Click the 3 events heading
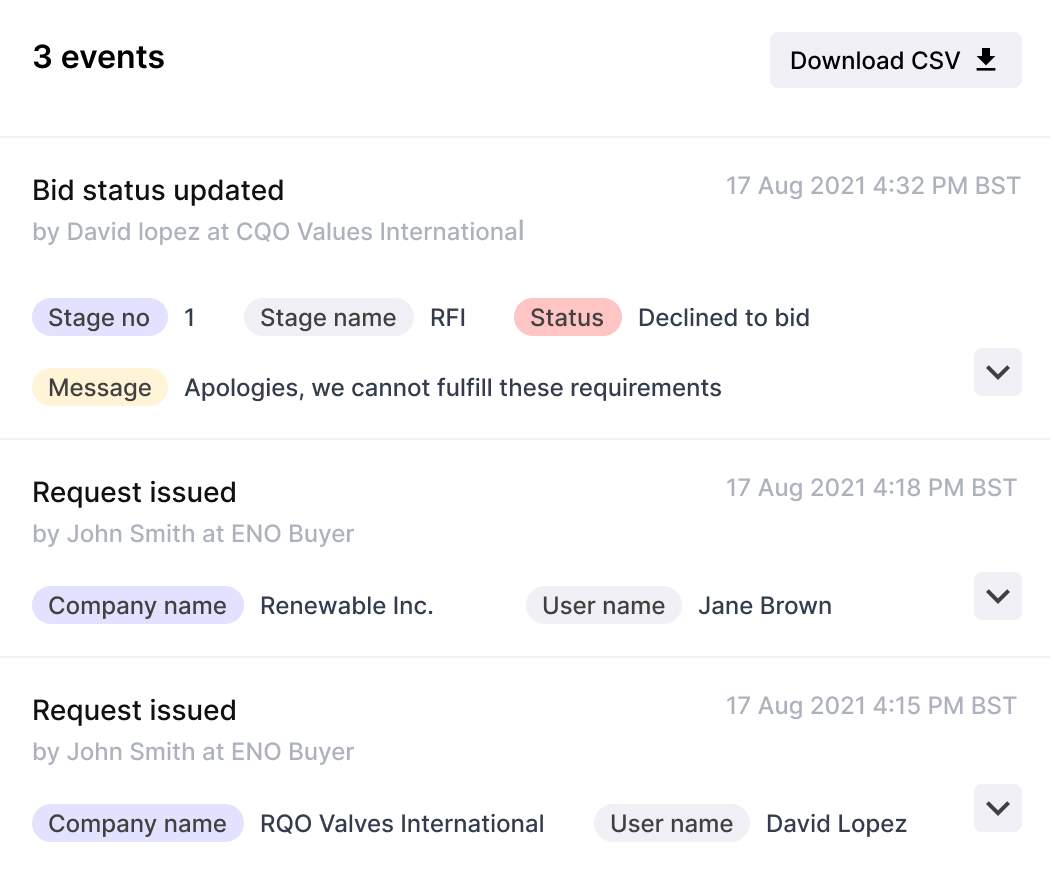This screenshot has height=890, width=1054. coord(99,57)
